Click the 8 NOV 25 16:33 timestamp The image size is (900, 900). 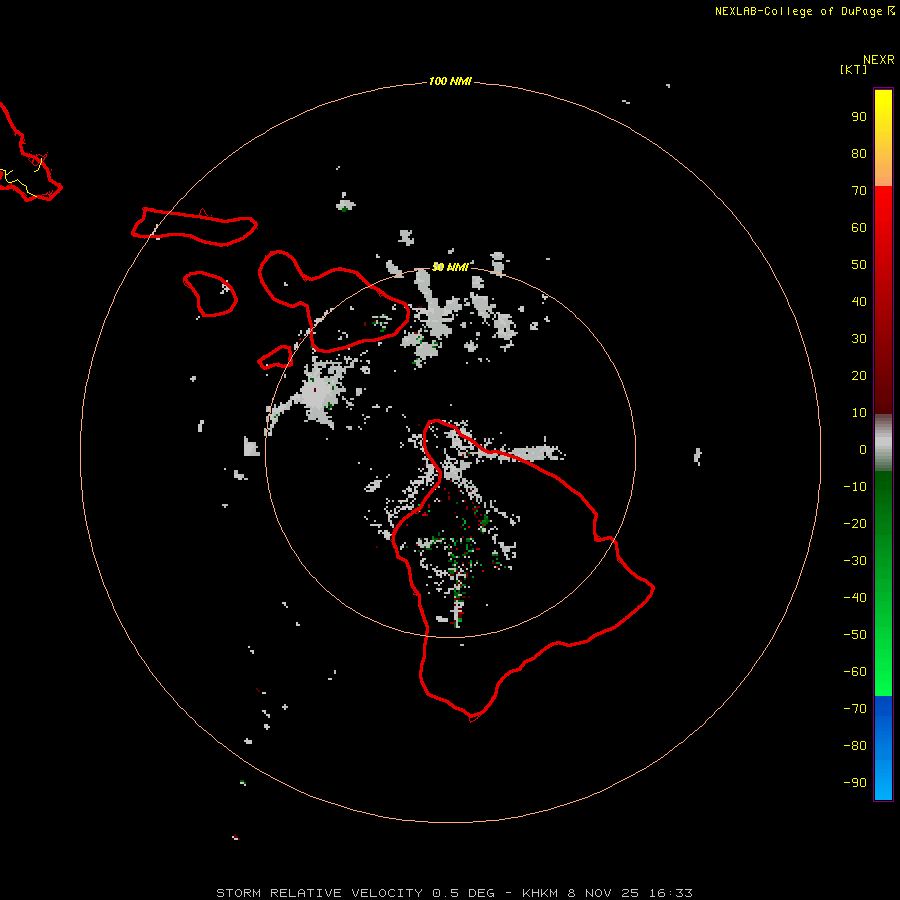click(x=630, y=893)
